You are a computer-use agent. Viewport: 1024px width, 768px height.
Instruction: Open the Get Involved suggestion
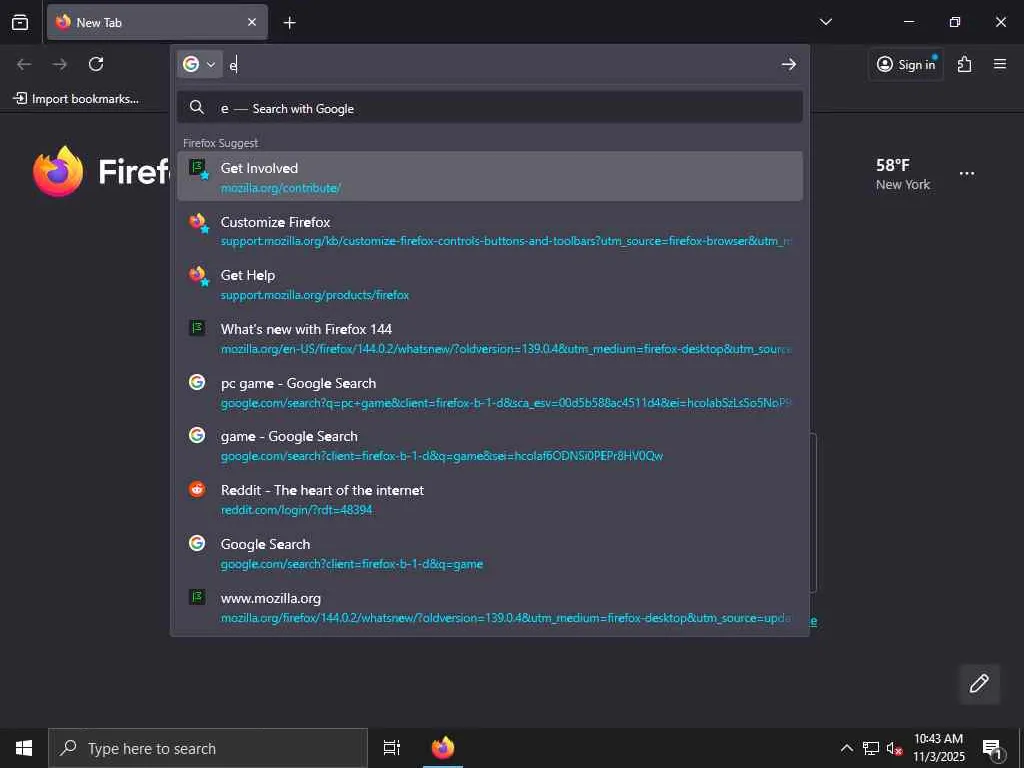(x=490, y=176)
